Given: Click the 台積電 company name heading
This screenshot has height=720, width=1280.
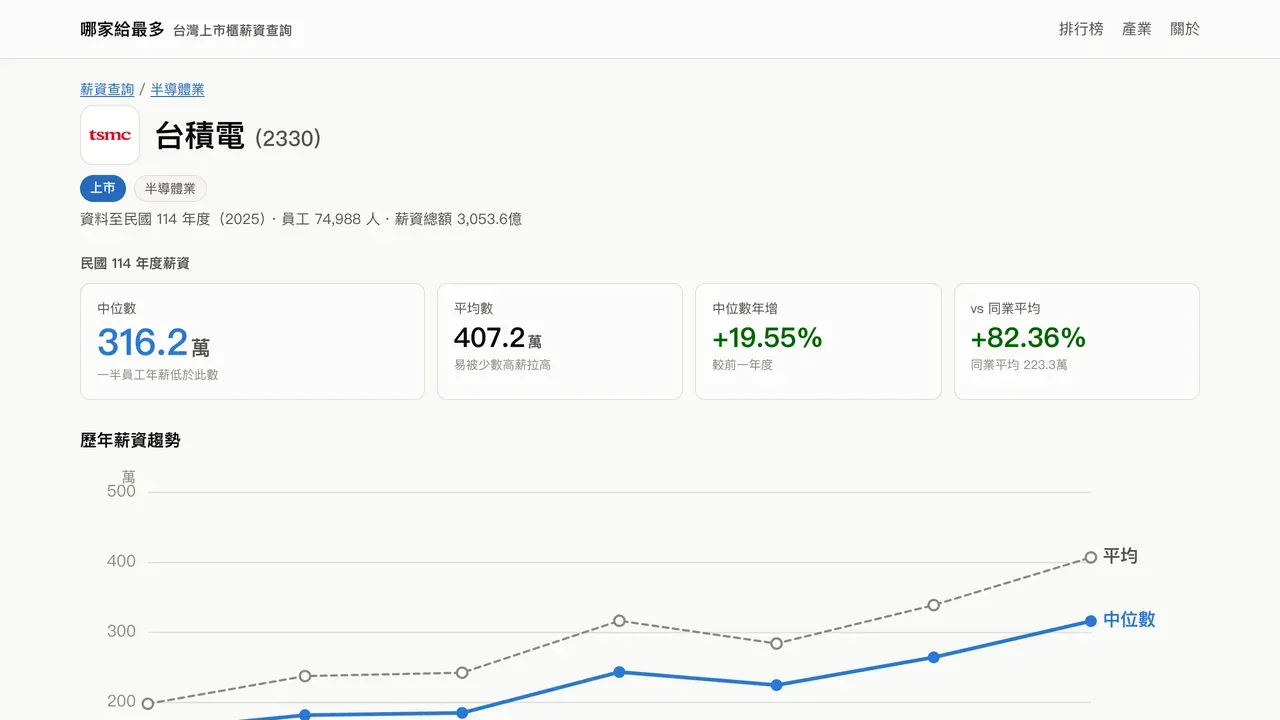Looking at the screenshot, I should [x=200, y=136].
